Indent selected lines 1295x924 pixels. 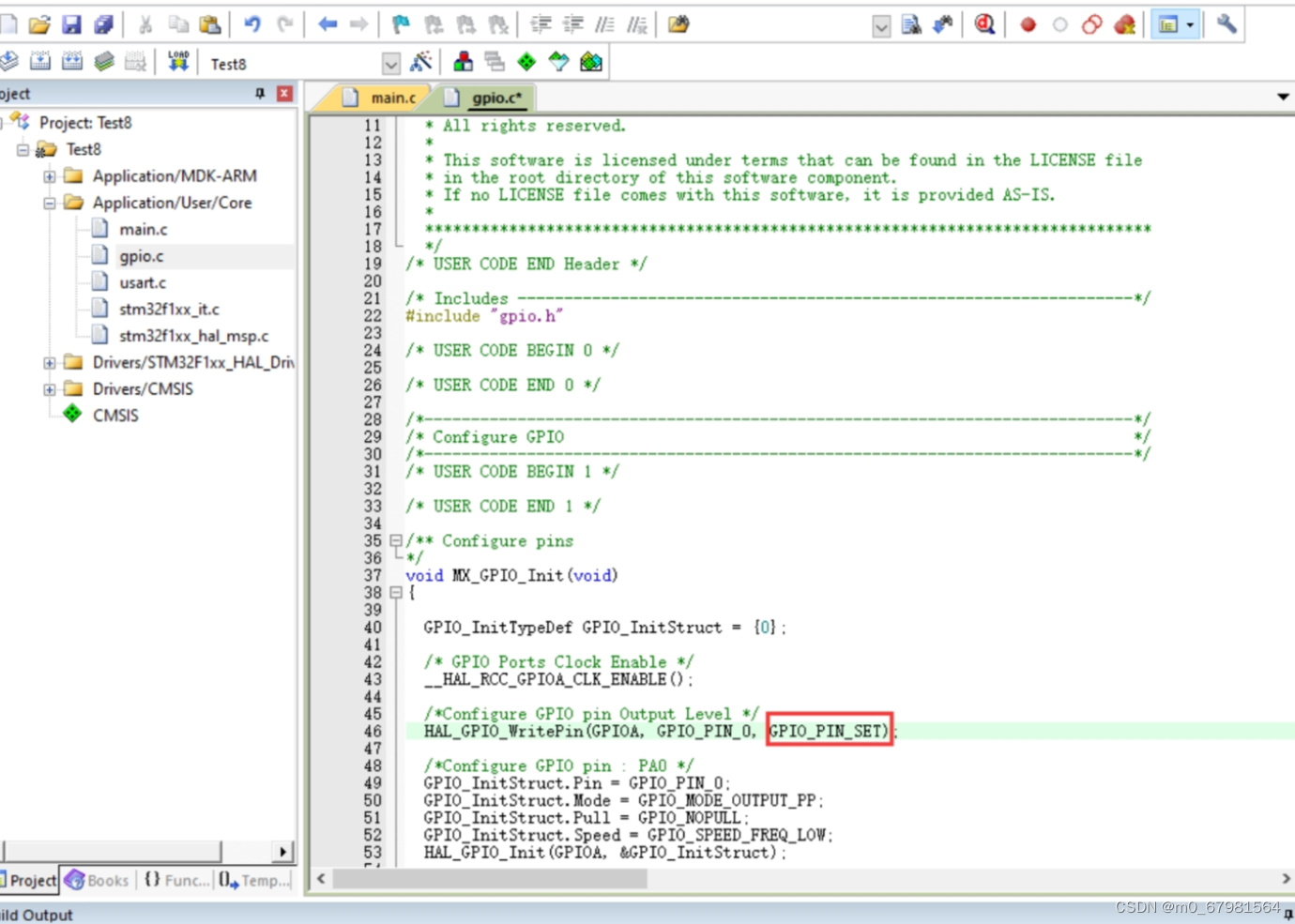541,24
